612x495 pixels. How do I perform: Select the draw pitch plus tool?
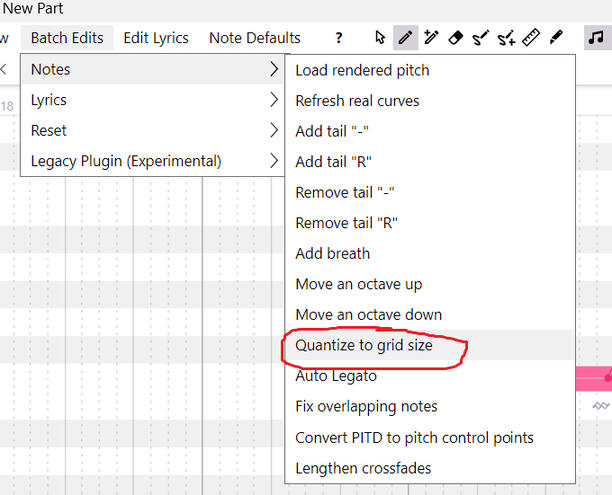tap(506, 38)
